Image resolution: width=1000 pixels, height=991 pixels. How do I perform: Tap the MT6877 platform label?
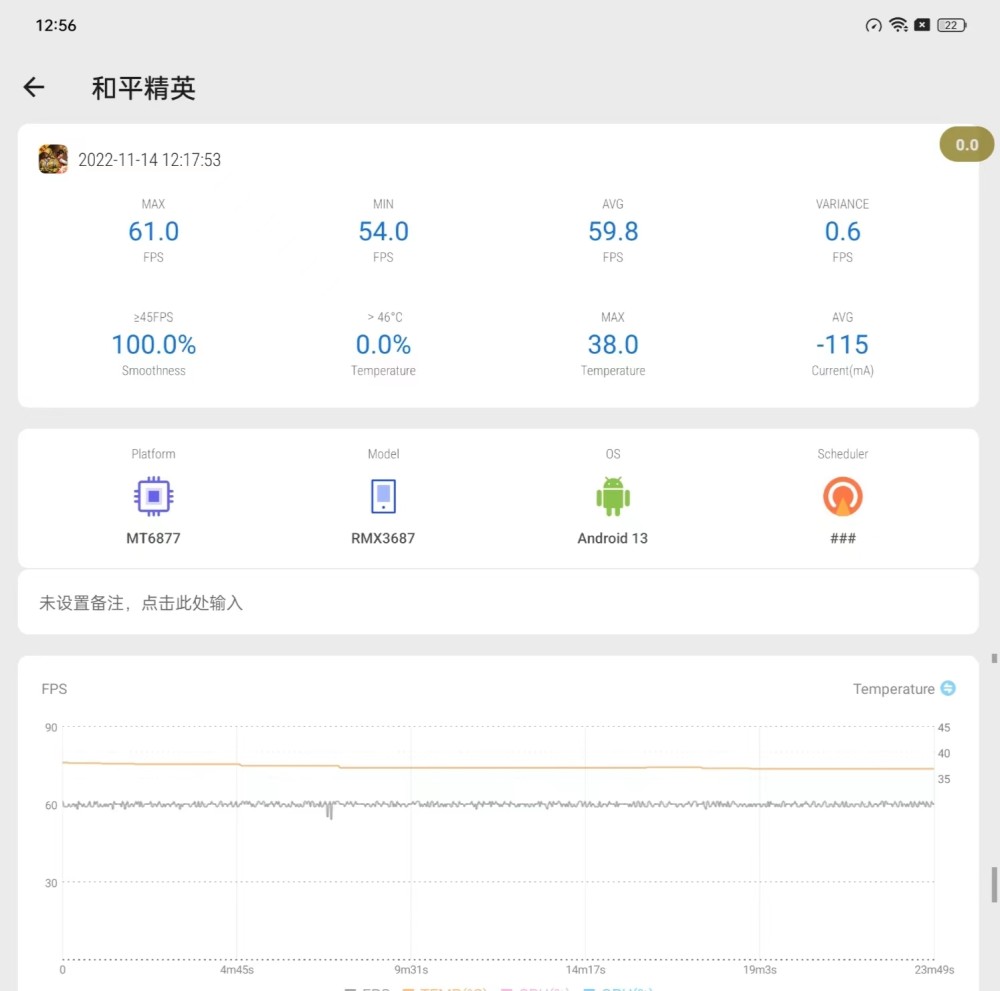click(x=154, y=538)
